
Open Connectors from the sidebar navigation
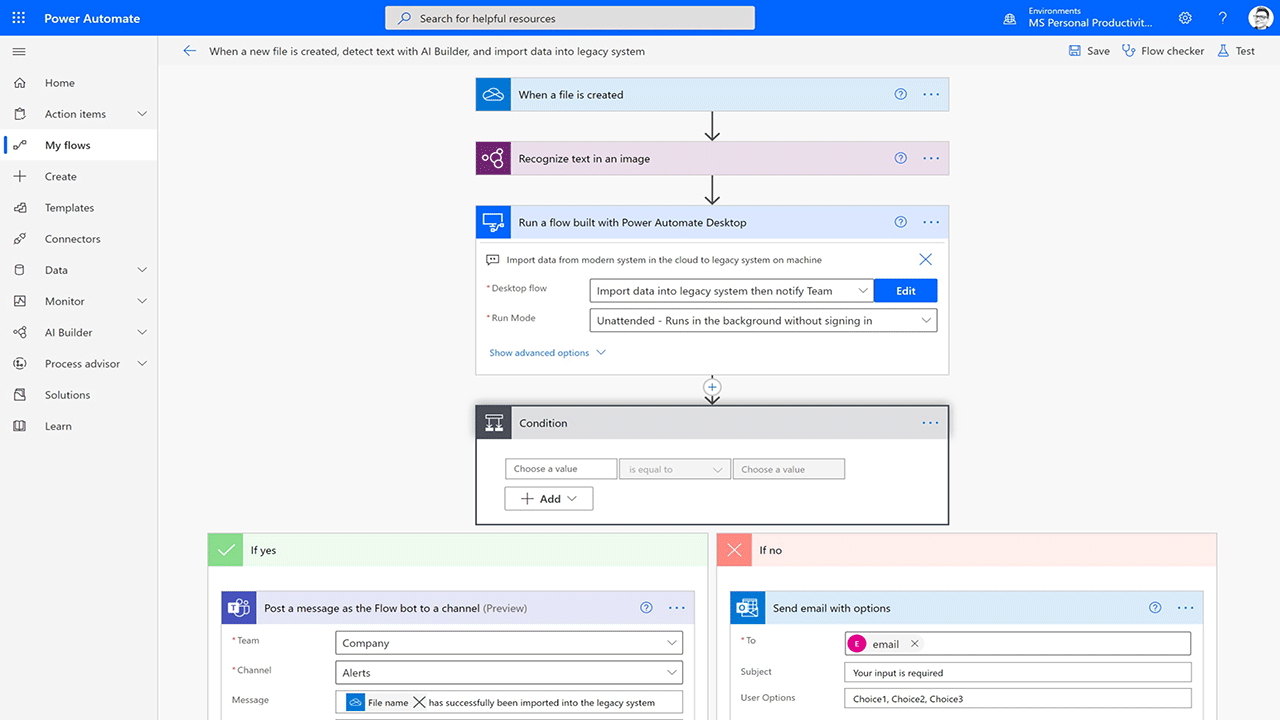tap(72, 238)
